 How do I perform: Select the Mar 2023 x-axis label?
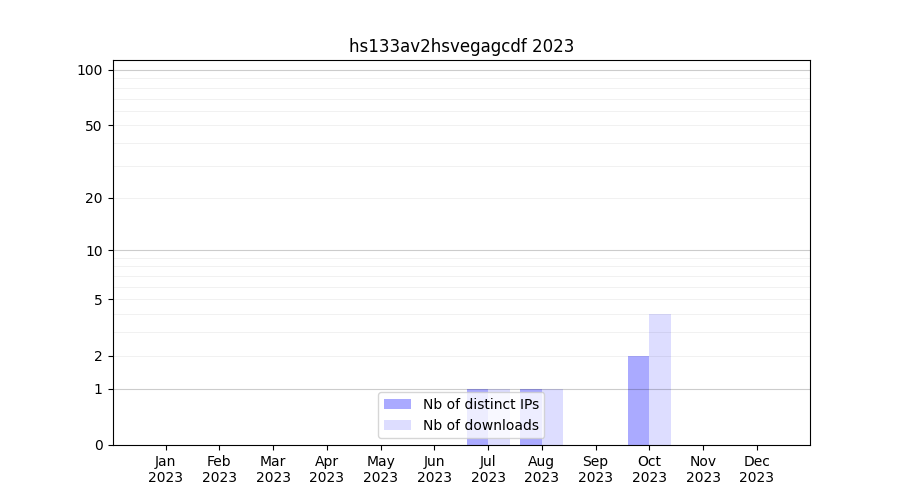pyautogui.click(x=273, y=469)
